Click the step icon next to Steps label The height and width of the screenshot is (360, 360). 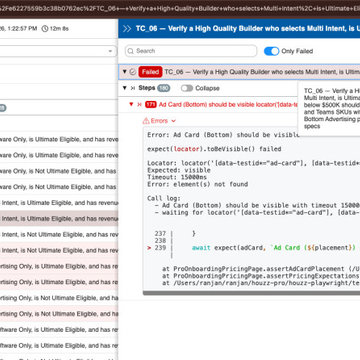coord(133,88)
